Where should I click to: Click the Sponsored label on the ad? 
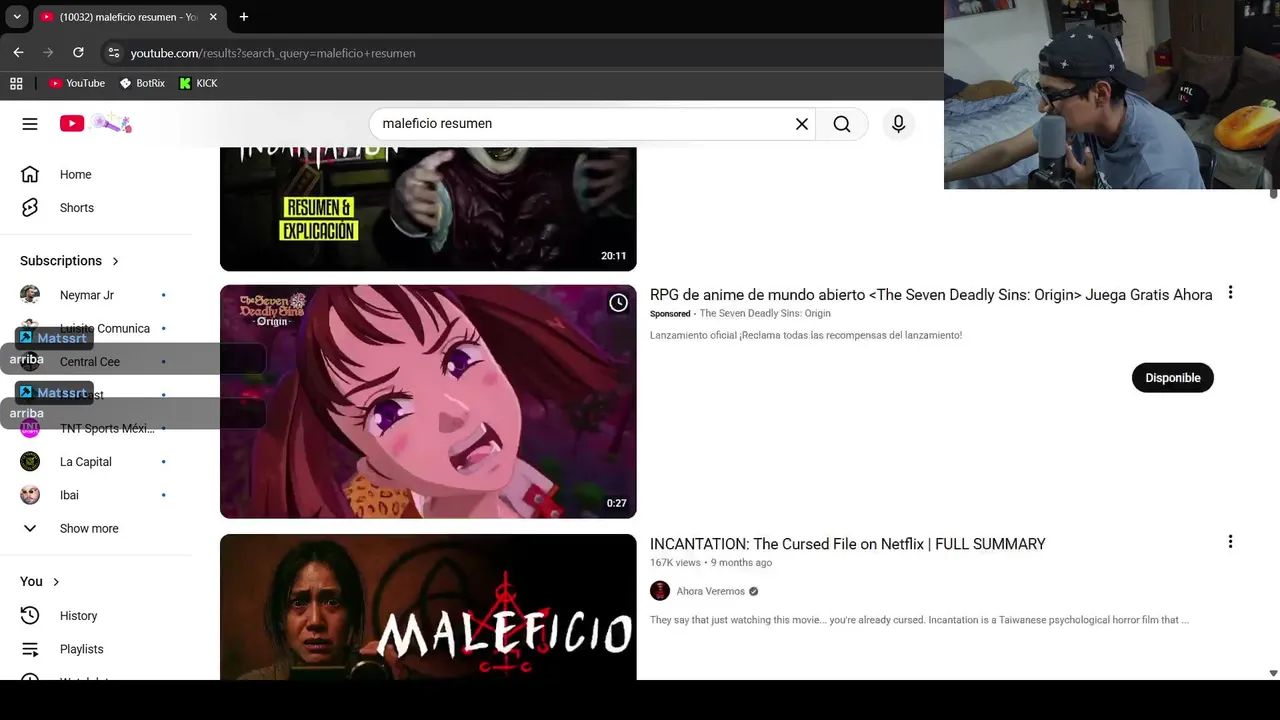click(x=670, y=314)
